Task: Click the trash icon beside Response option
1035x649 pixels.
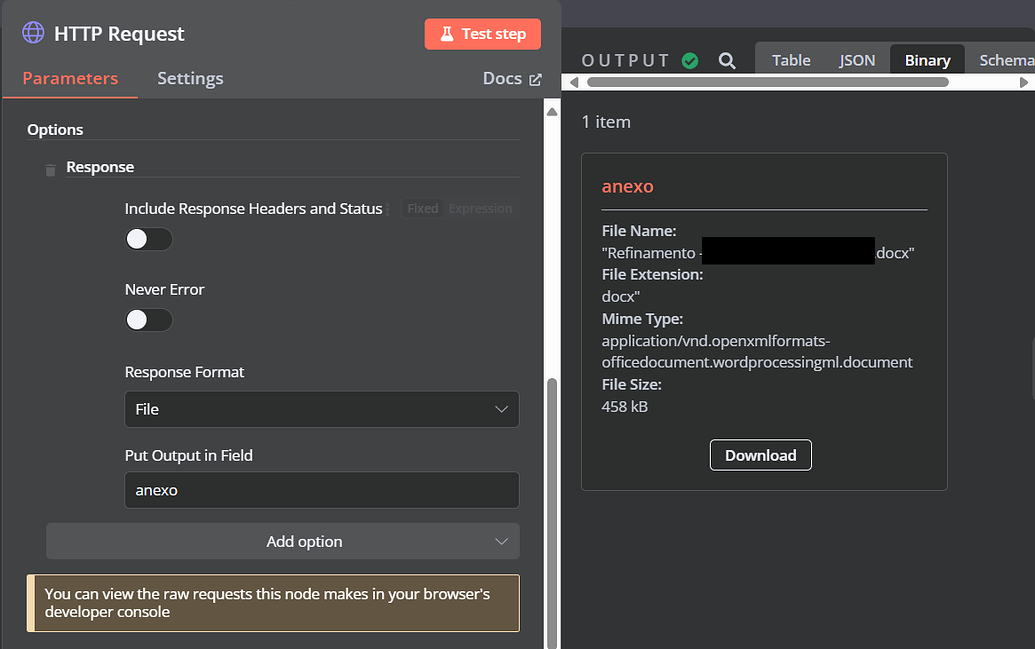Action: click(50, 170)
